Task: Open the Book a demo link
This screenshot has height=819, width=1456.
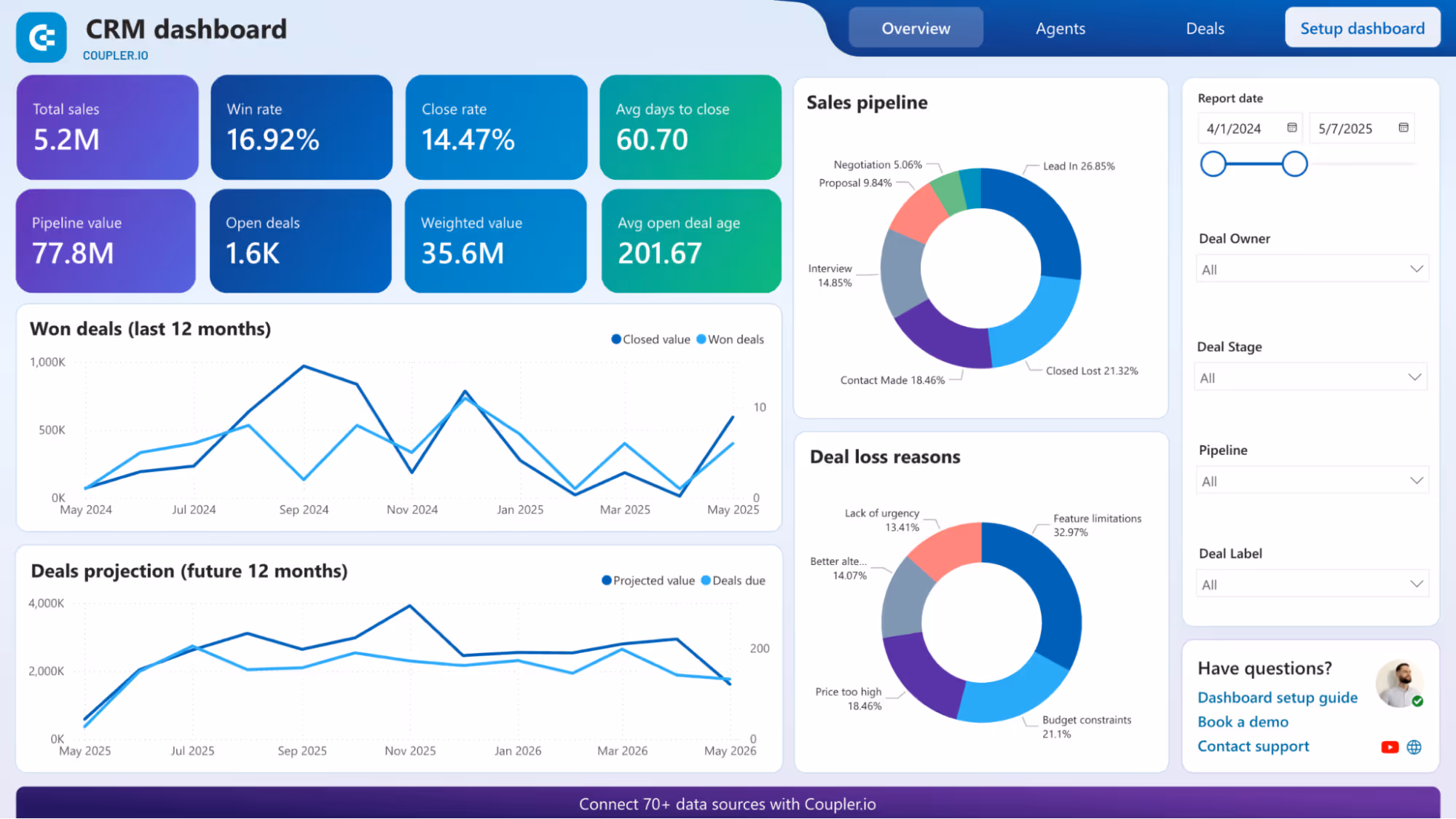Action: click(x=1243, y=721)
